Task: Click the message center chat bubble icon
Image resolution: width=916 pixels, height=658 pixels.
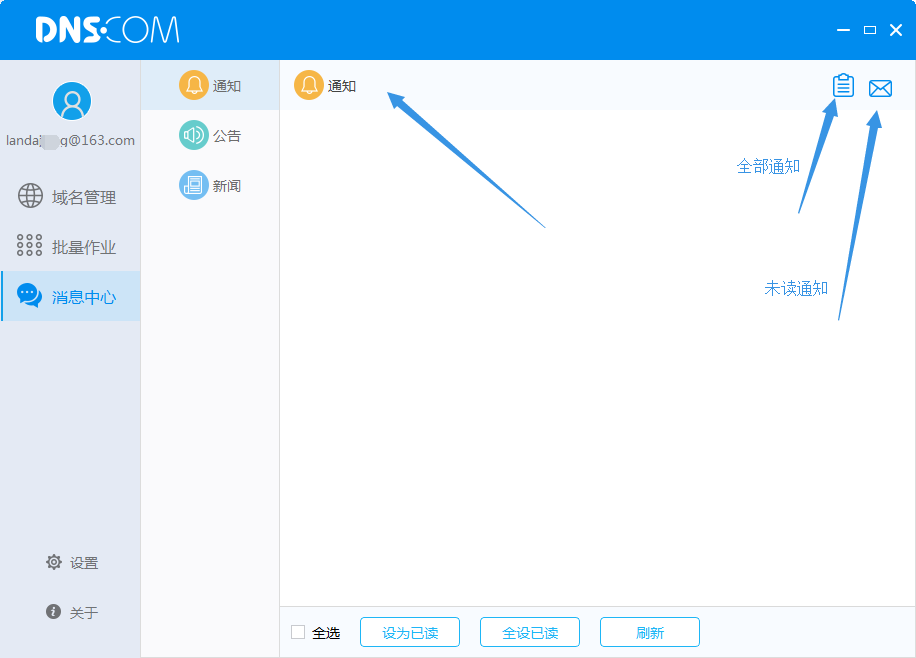Action: coord(30,296)
